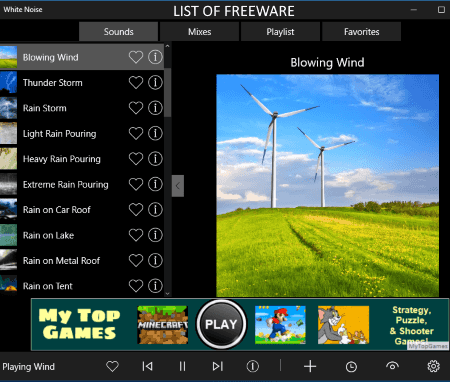Favorite the Rain on Lake sound

[x=136, y=235]
